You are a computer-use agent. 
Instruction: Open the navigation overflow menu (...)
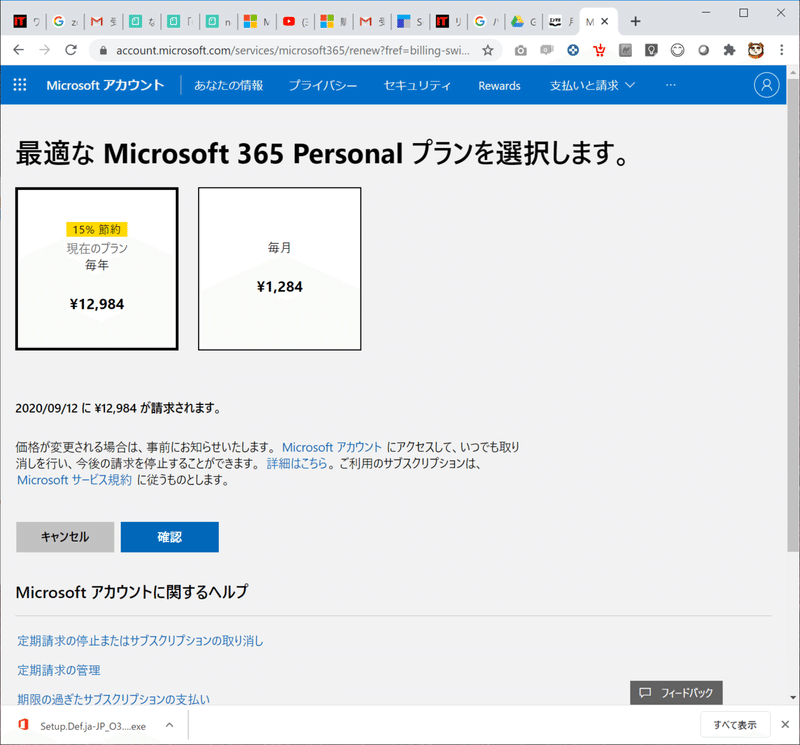670,85
